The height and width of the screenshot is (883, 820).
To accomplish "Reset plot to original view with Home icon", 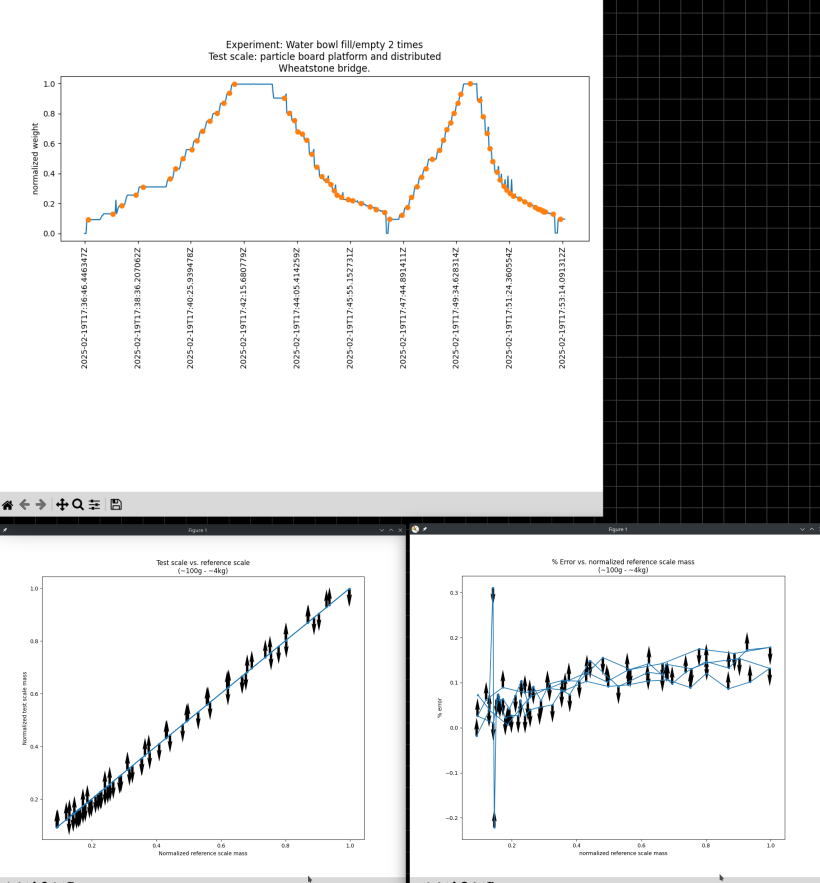I will point(8,505).
